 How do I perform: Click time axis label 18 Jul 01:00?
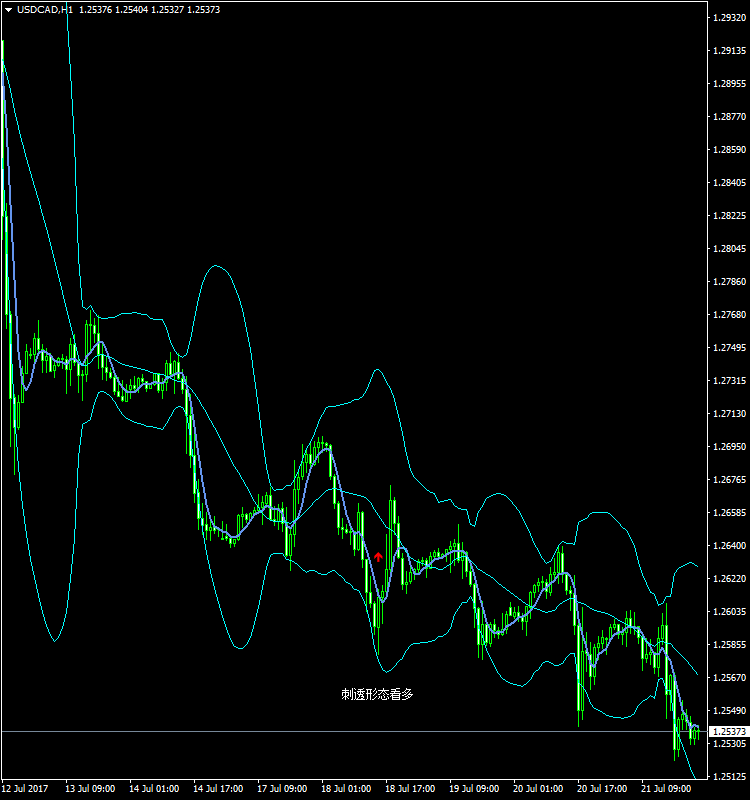click(x=346, y=789)
